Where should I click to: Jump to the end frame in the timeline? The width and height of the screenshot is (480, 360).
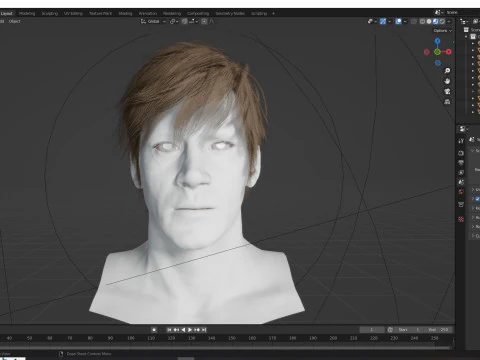(x=204, y=330)
